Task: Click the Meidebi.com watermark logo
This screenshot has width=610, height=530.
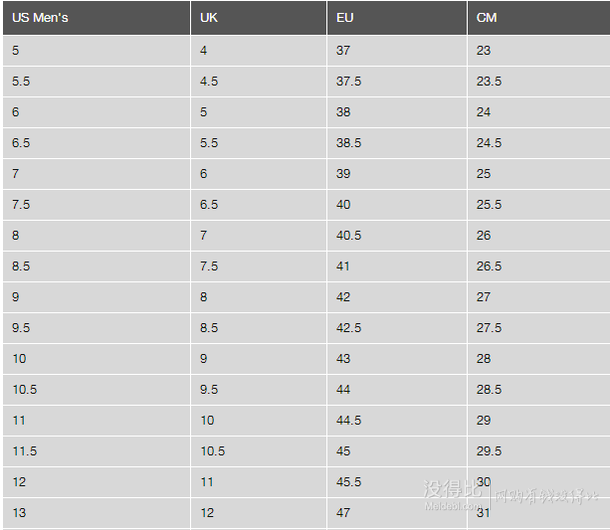Action: tap(453, 495)
